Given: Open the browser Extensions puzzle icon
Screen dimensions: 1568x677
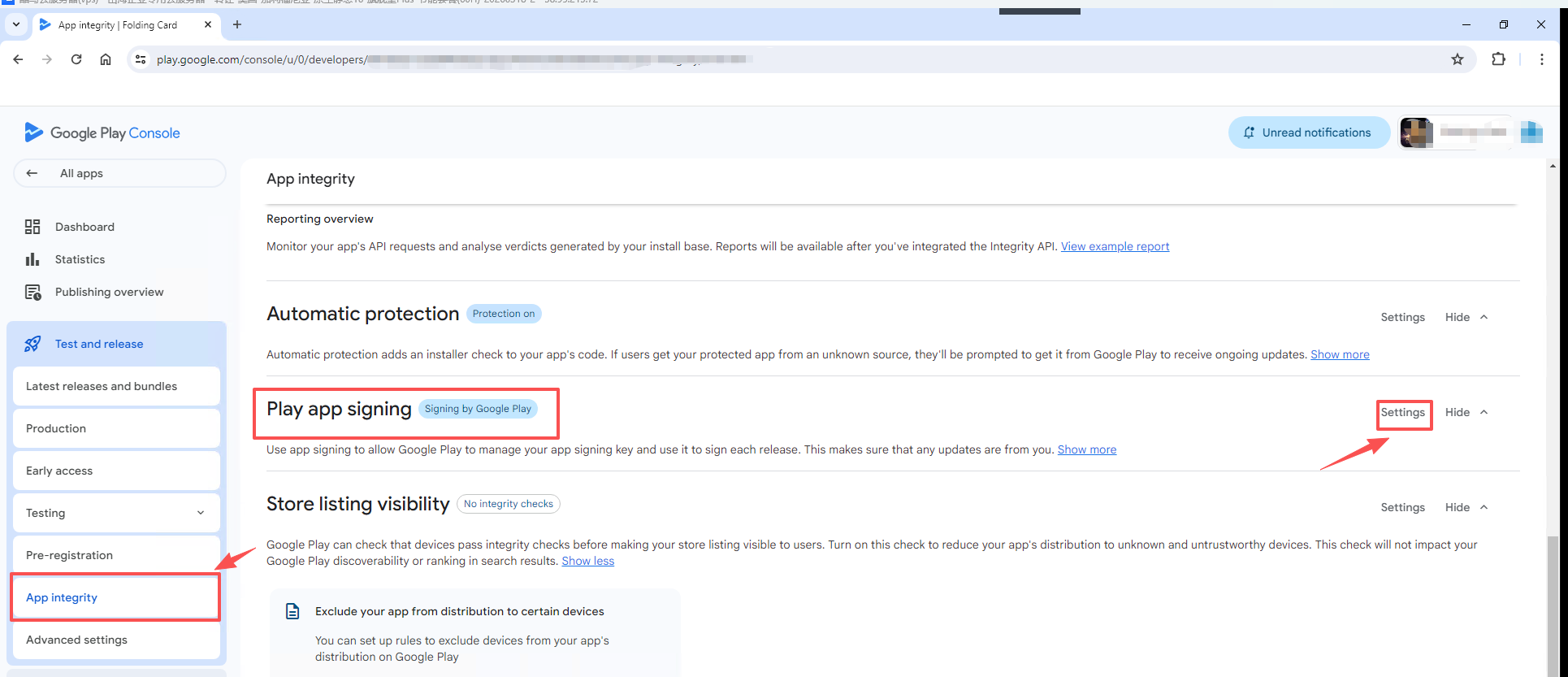Looking at the screenshot, I should pos(1498,59).
